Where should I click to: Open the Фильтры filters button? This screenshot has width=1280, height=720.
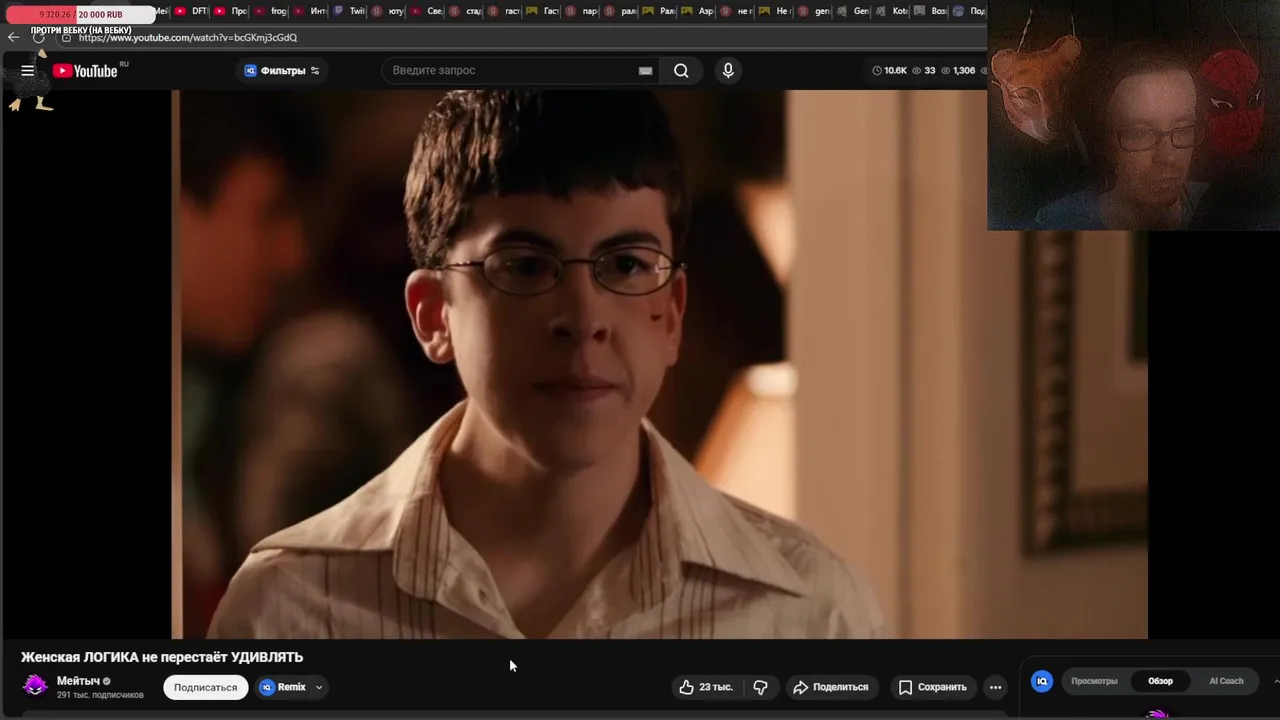(282, 70)
